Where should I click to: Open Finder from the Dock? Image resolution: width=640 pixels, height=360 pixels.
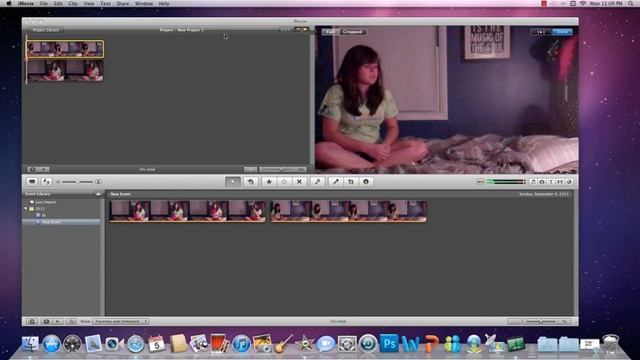pos(30,344)
